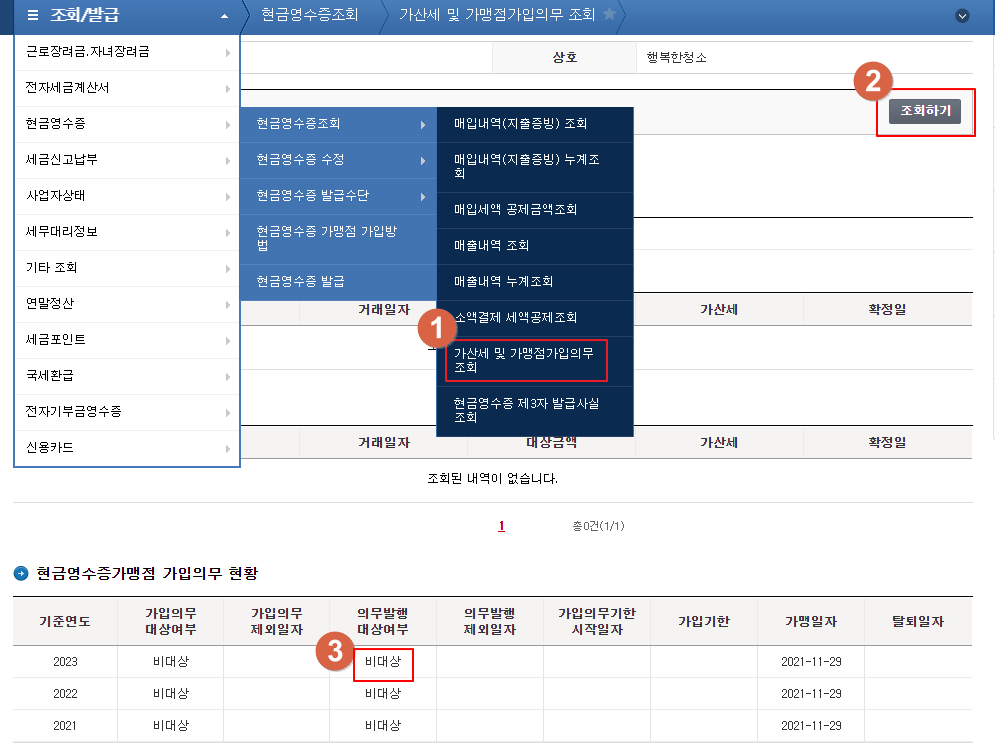Click the 현금영수증조회 breadcrumb tab
Viewport: 995px width, 748px height.
click(x=310, y=15)
